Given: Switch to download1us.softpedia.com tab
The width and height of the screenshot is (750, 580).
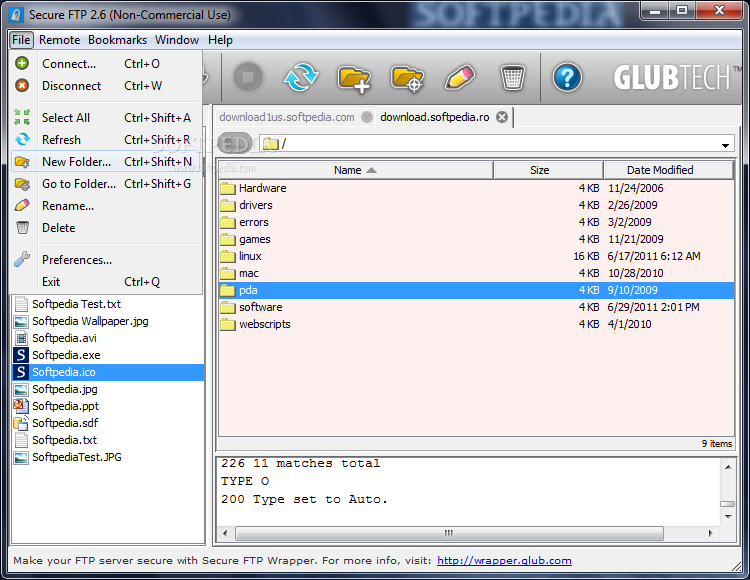Looking at the screenshot, I should [287, 117].
